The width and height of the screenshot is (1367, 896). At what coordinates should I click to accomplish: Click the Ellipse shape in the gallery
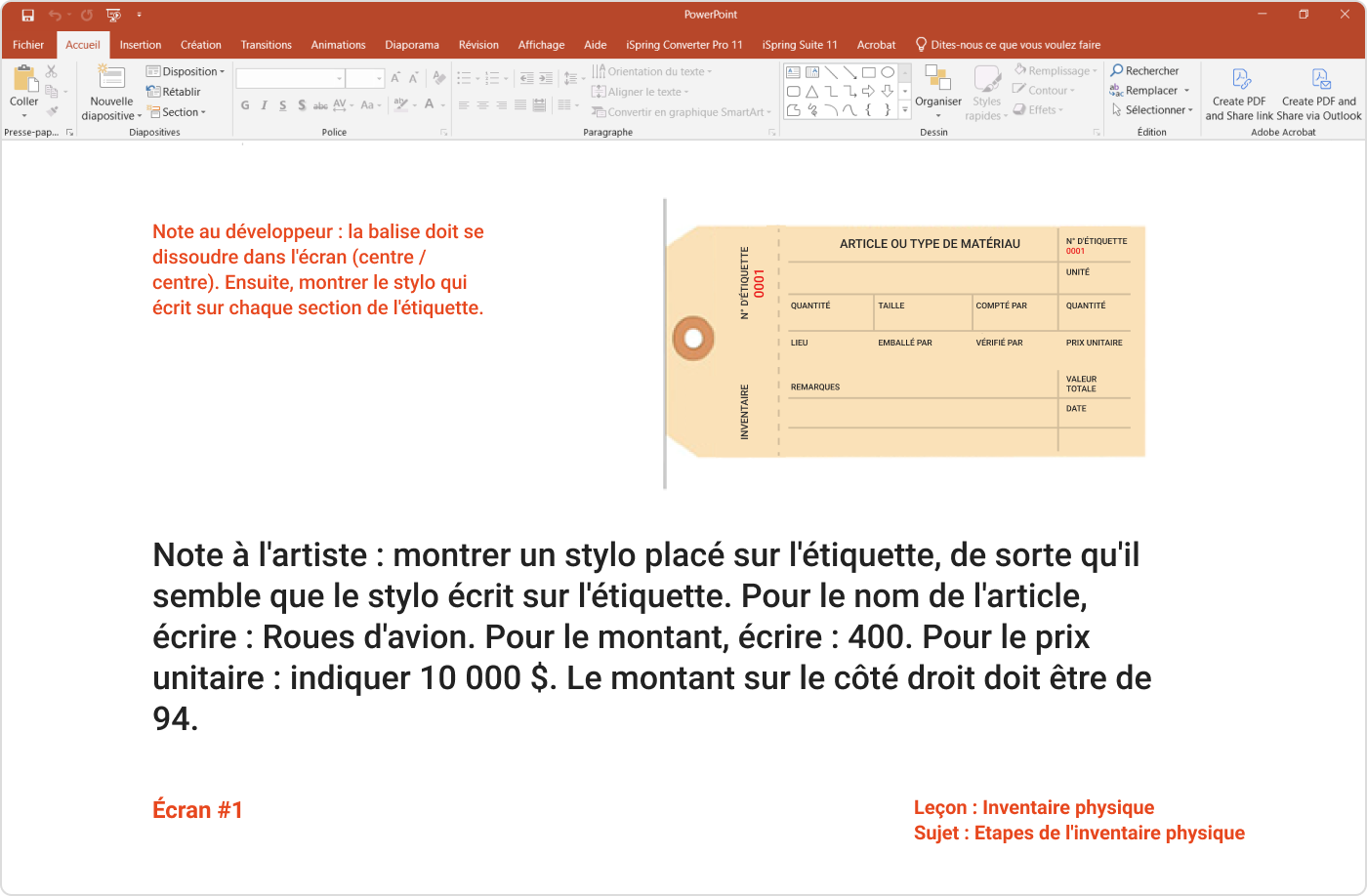(887, 71)
